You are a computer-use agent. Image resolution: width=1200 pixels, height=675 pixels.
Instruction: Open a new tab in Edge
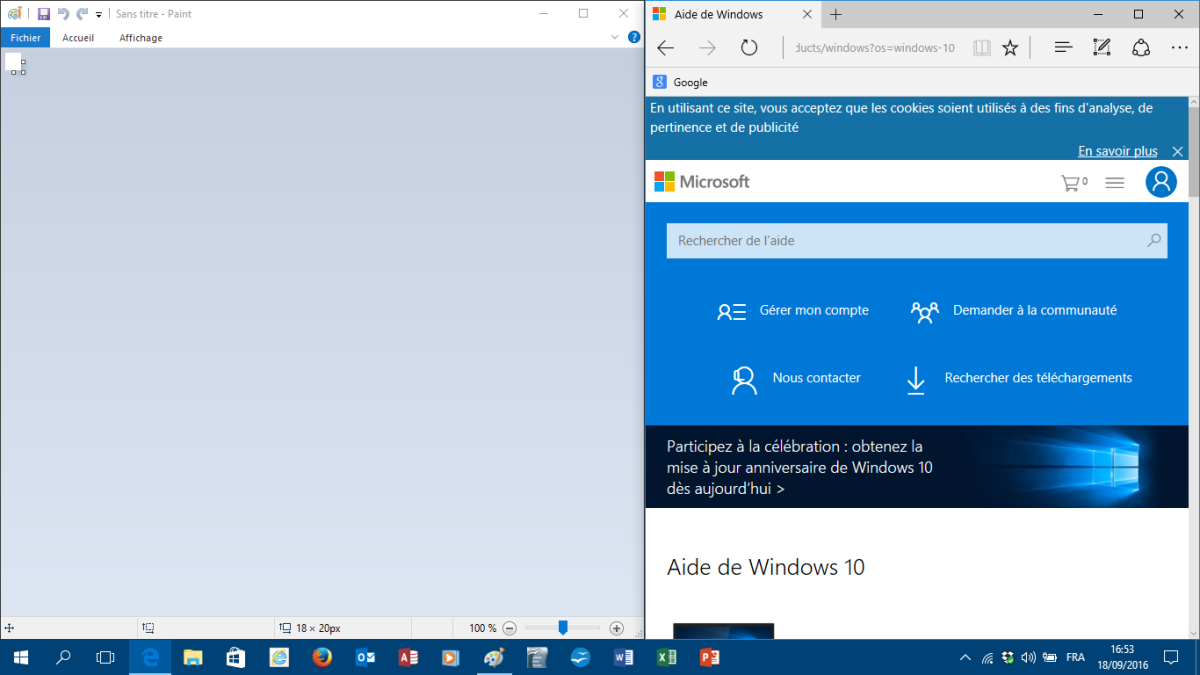click(x=836, y=14)
